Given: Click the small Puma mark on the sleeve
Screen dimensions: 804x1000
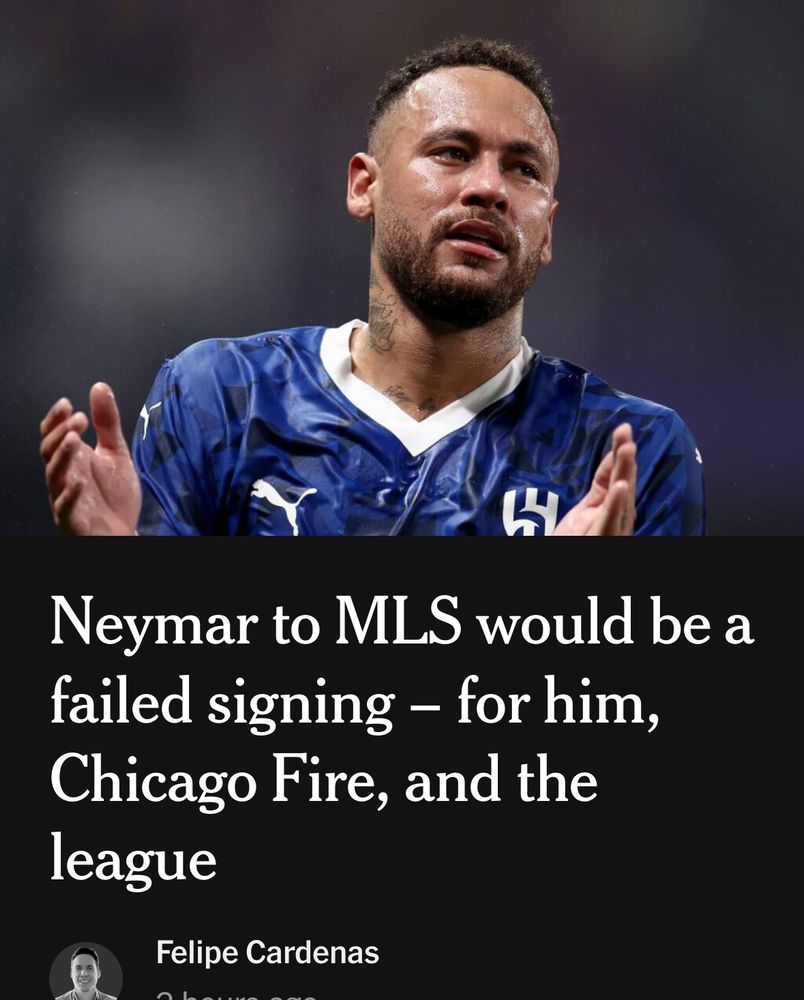Looking at the screenshot, I should click(149, 418).
